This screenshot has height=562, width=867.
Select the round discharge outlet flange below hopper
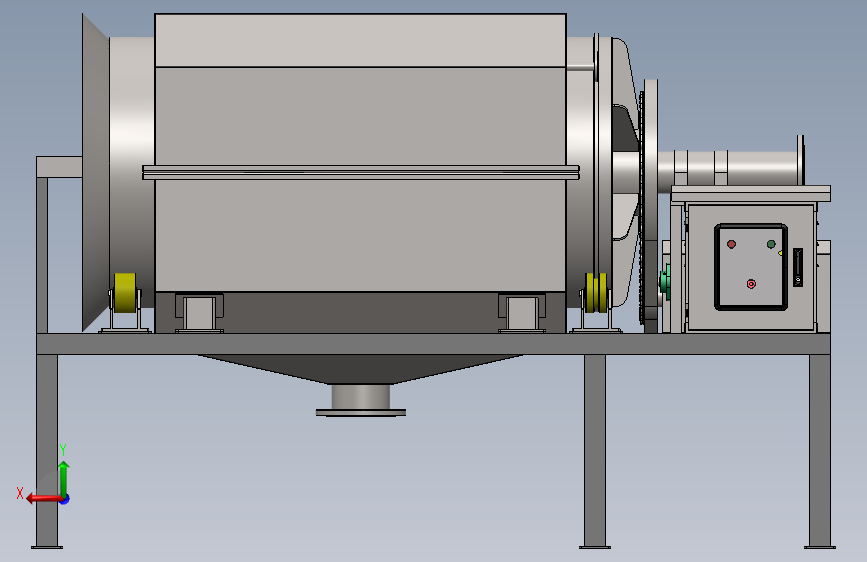(361, 412)
